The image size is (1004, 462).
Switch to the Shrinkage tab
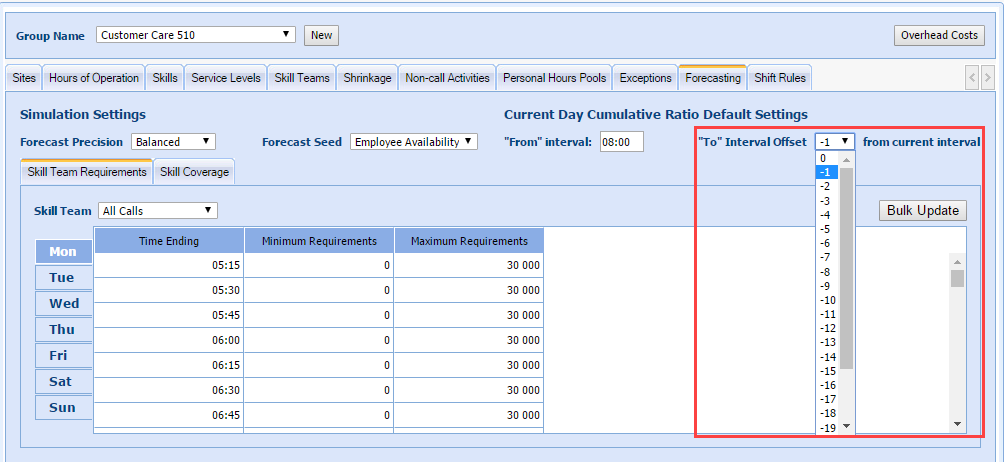367,78
